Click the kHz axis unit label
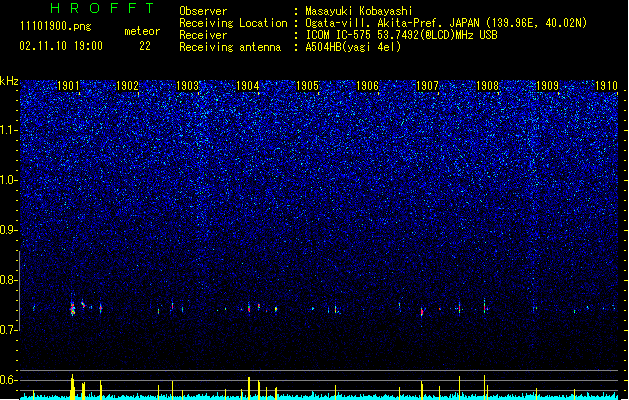 click(x=9, y=81)
